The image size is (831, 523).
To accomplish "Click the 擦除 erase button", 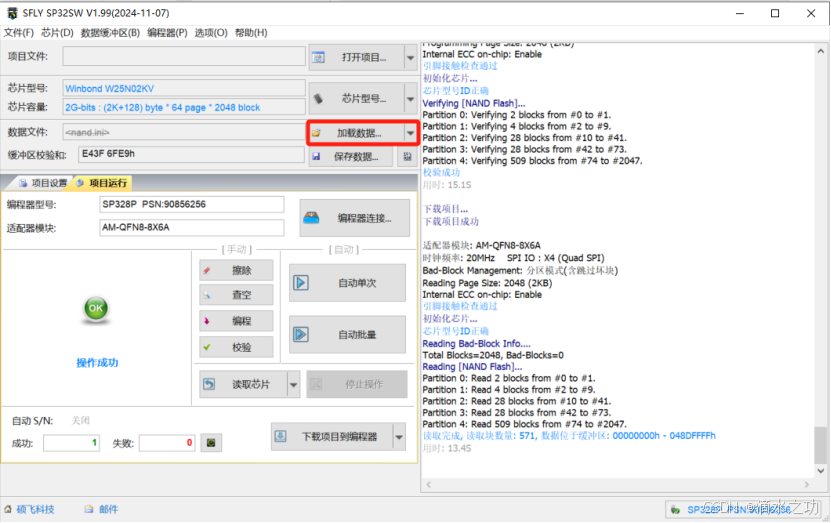I will (x=236, y=270).
